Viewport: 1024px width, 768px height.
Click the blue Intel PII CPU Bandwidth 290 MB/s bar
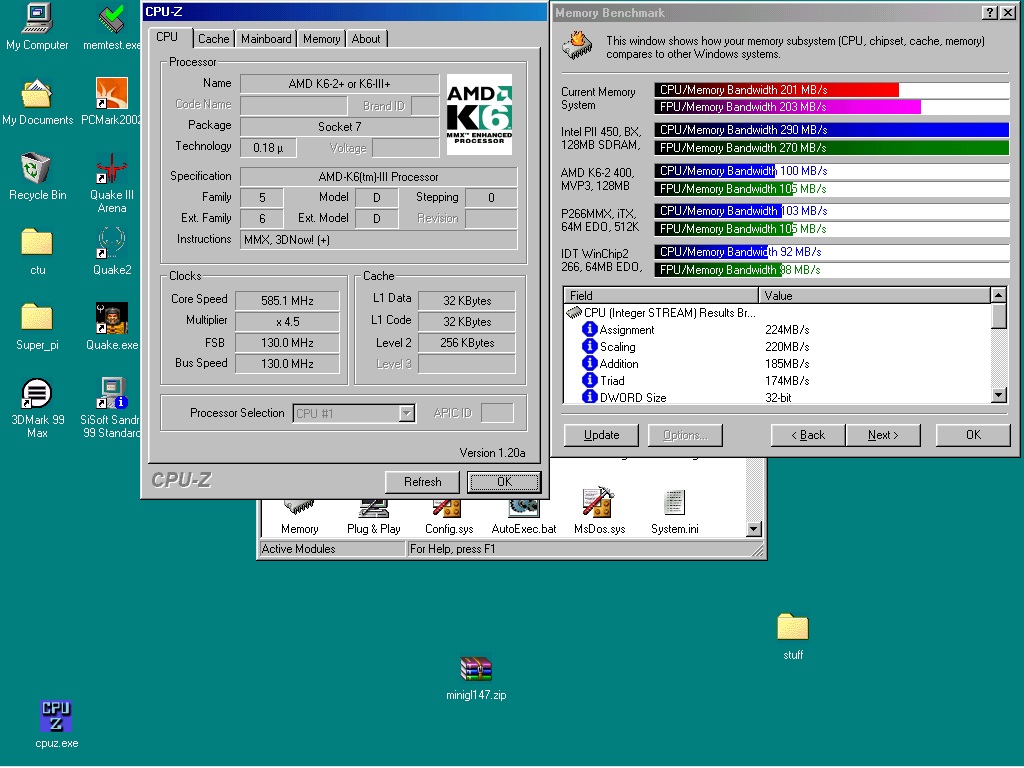click(832, 130)
